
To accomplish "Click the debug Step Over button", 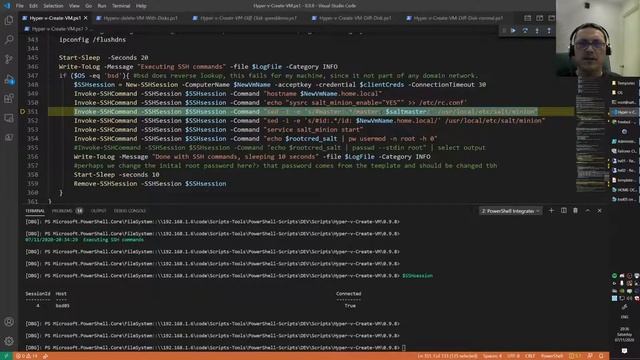I will tap(525, 31).
